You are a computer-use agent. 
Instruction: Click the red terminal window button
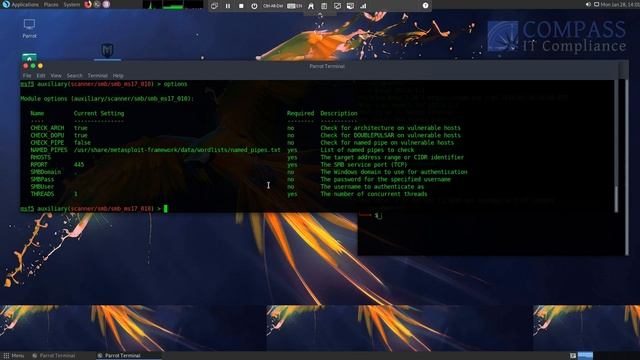coord(25,66)
